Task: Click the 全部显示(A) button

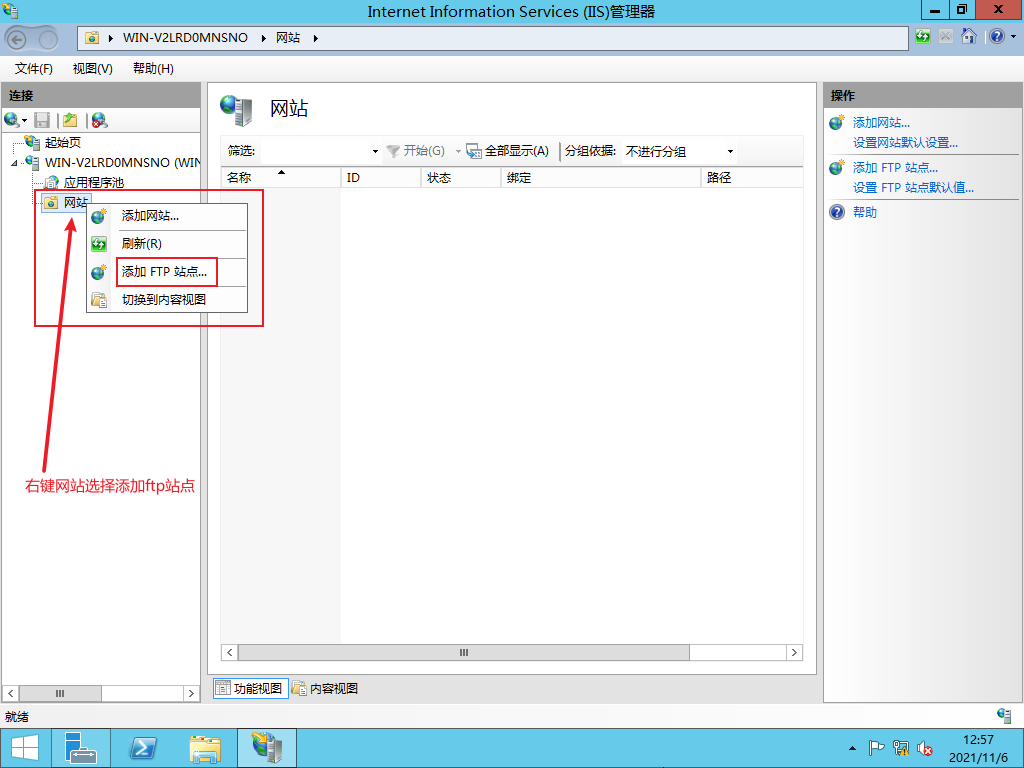Action: coord(507,151)
